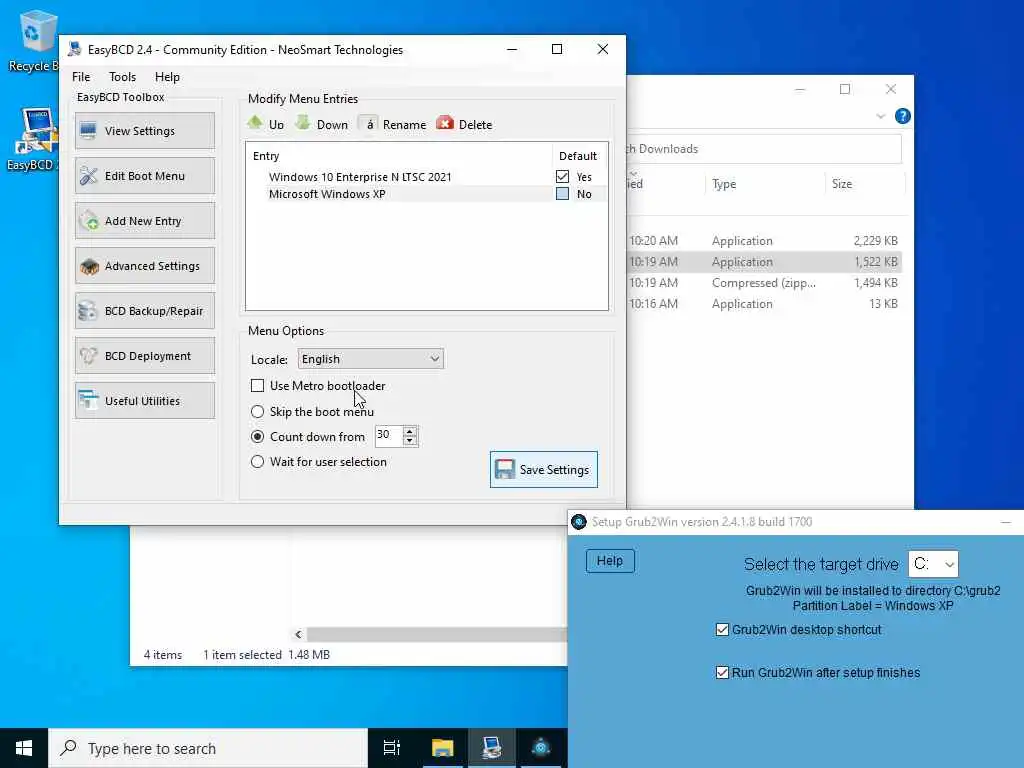Open BCD Backup/Repair section
The width and height of the screenshot is (1024, 768).
tap(144, 311)
